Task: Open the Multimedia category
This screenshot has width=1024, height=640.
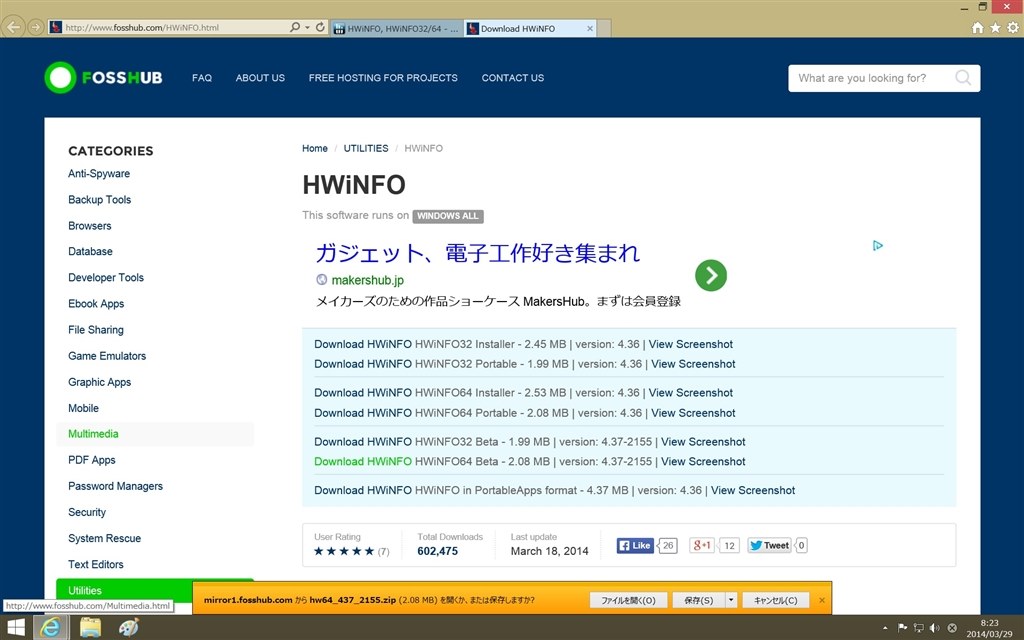Action: pyautogui.click(x=93, y=434)
